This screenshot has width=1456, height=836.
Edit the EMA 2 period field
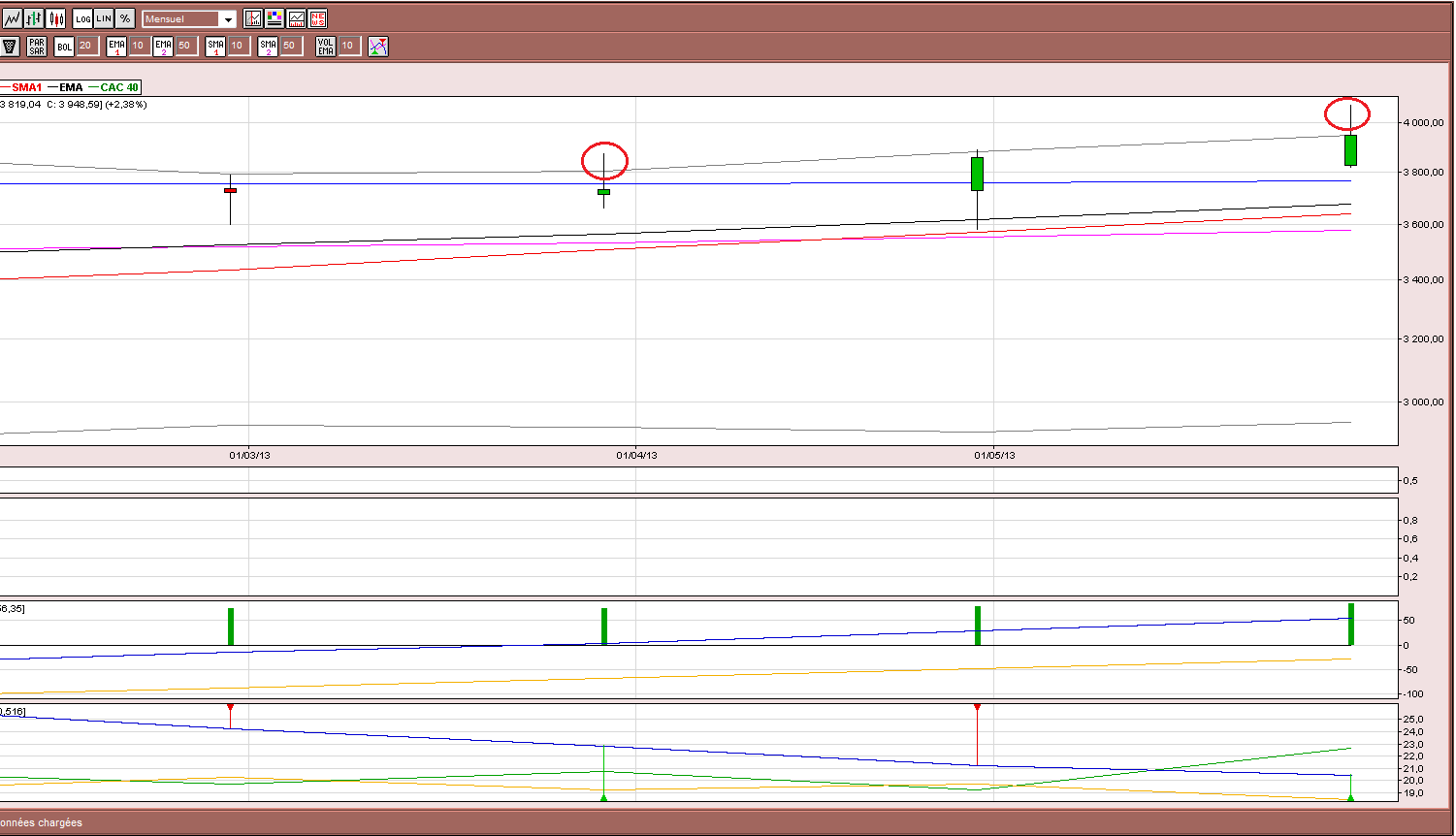click(x=185, y=46)
